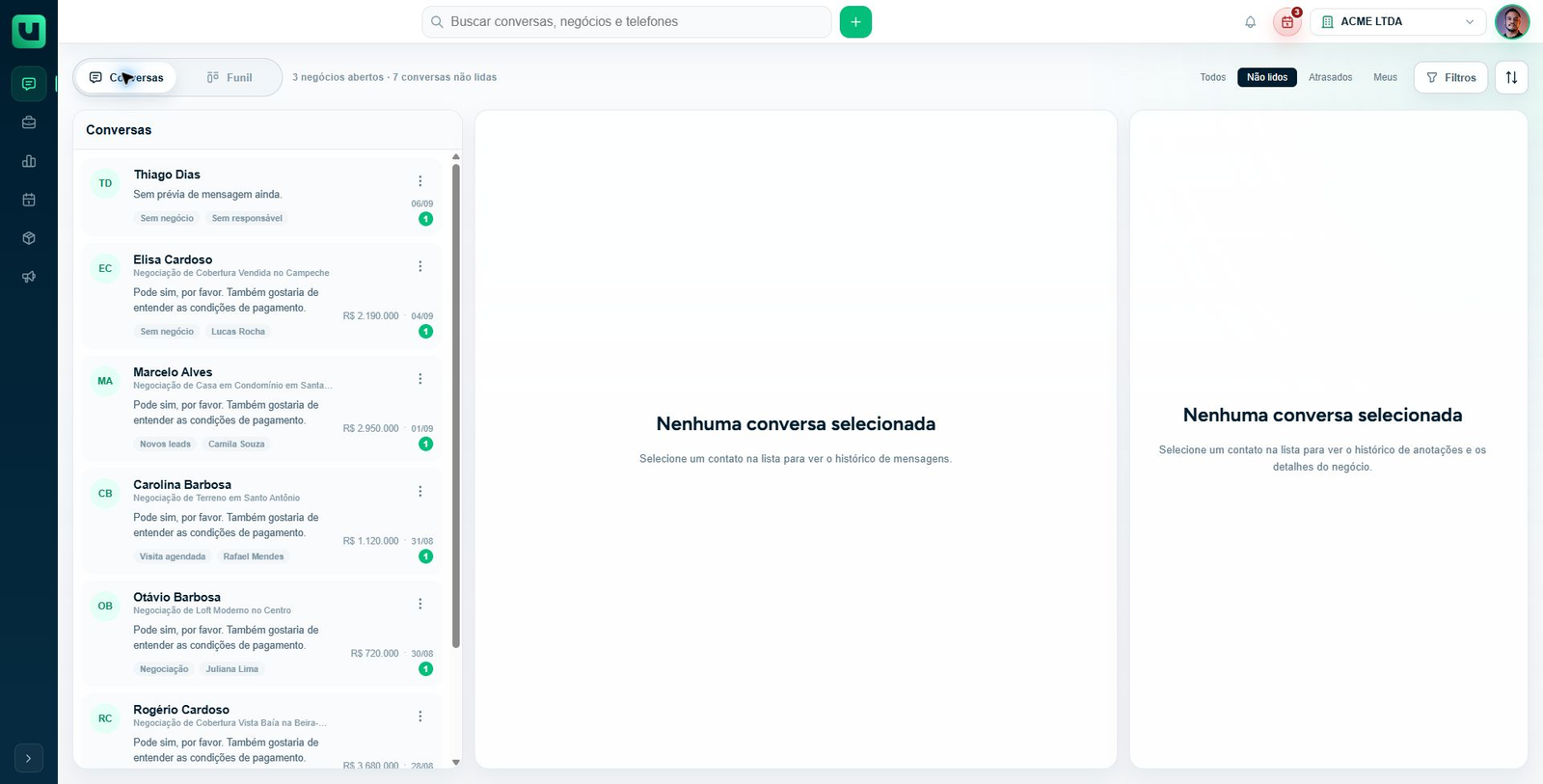1543x784 pixels.
Task: Click the green U logo in the sidebar
Action: pos(29,31)
